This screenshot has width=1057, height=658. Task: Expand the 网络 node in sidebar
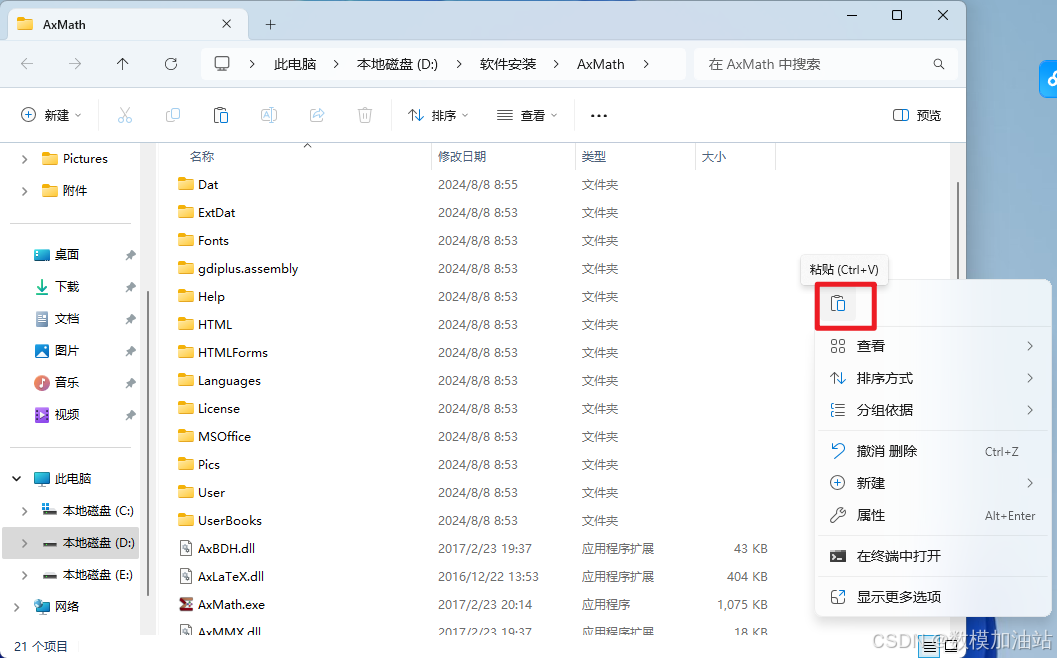coord(16,607)
